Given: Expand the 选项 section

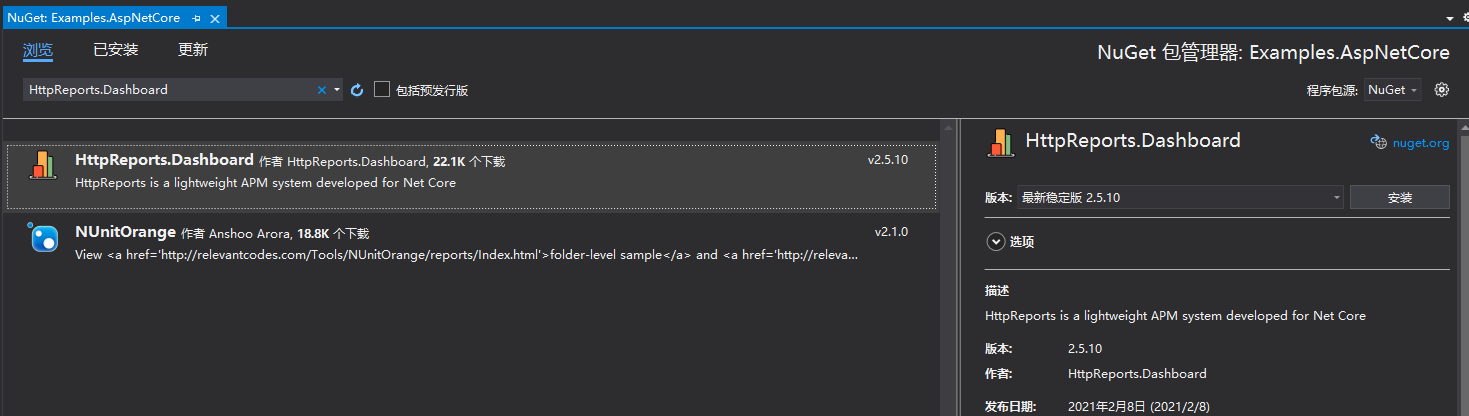Looking at the screenshot, I should tap(995, 241).
